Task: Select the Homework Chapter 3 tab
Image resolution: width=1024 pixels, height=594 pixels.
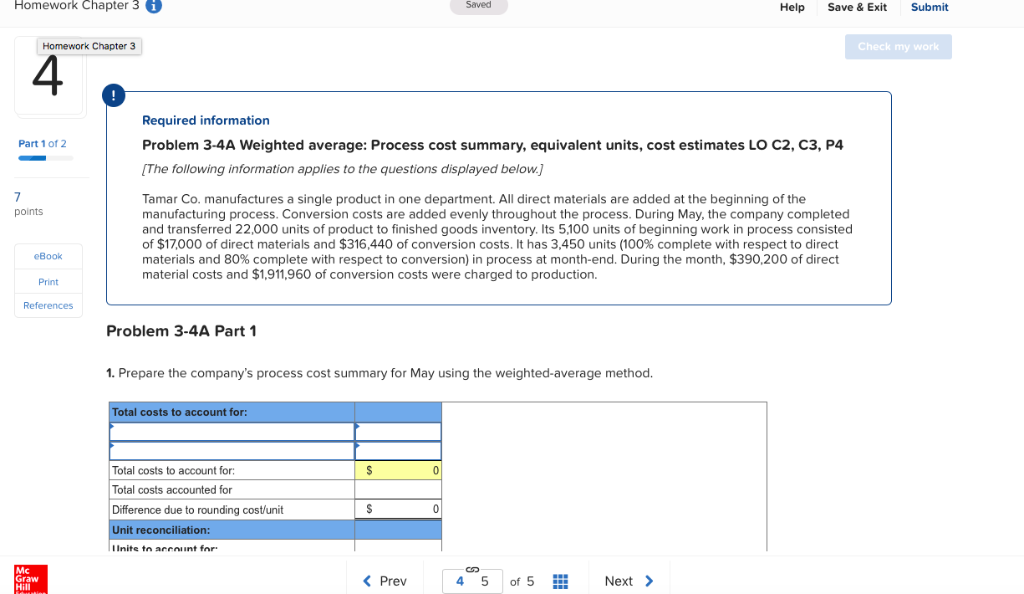Action: coord(89,46)
